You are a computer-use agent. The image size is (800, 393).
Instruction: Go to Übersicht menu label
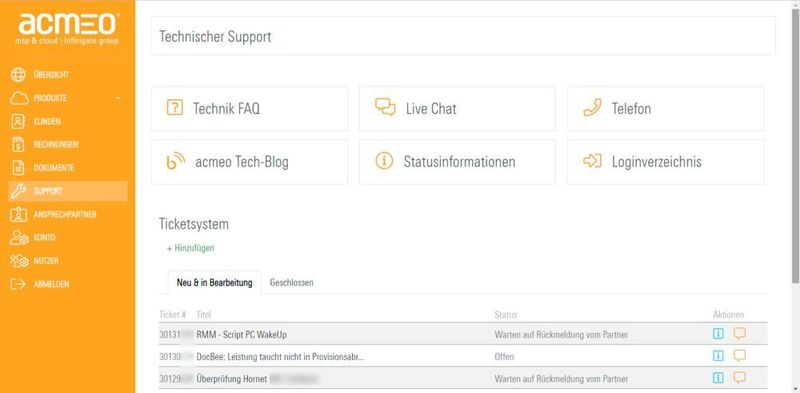(51, 75)
